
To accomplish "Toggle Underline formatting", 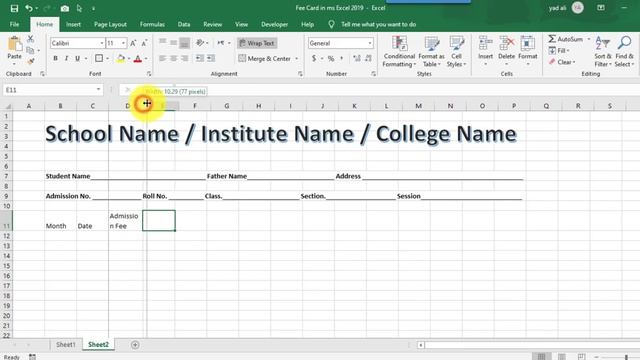I will 77,58.
